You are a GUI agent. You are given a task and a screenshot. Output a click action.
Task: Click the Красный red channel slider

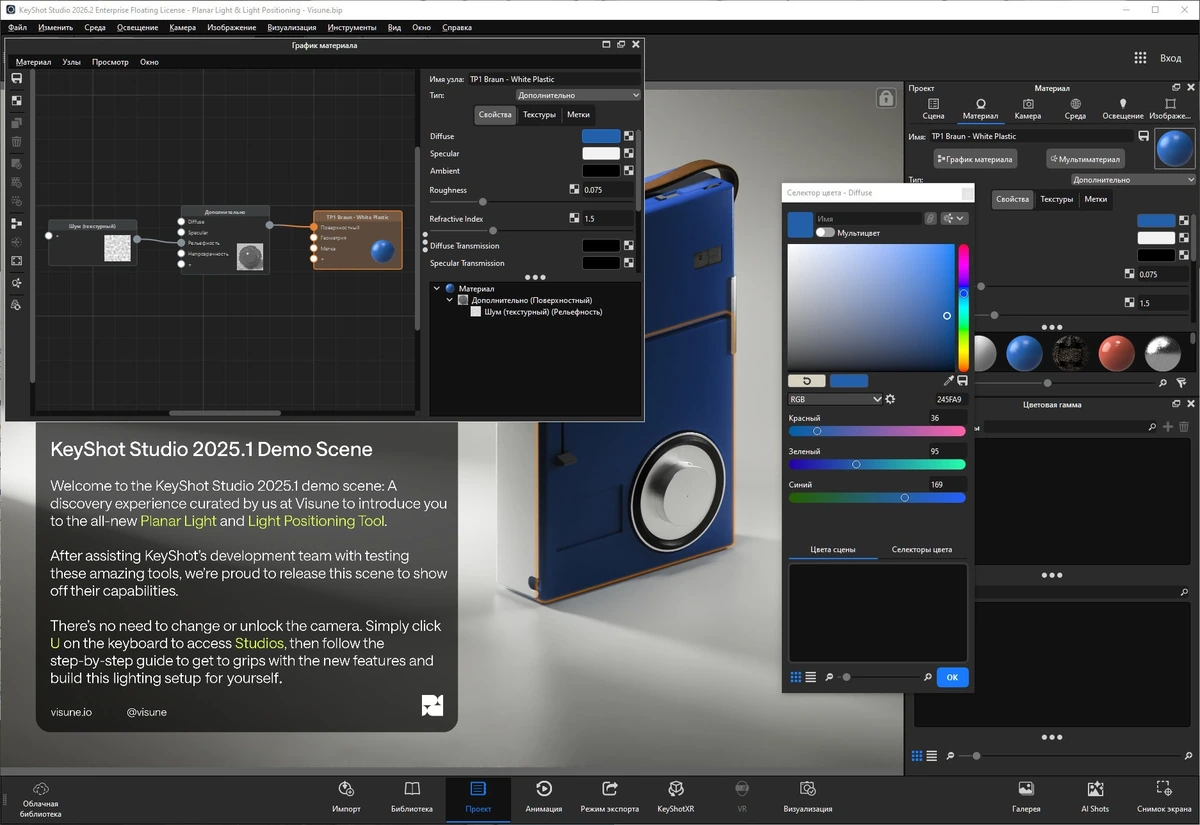point(877,431)
